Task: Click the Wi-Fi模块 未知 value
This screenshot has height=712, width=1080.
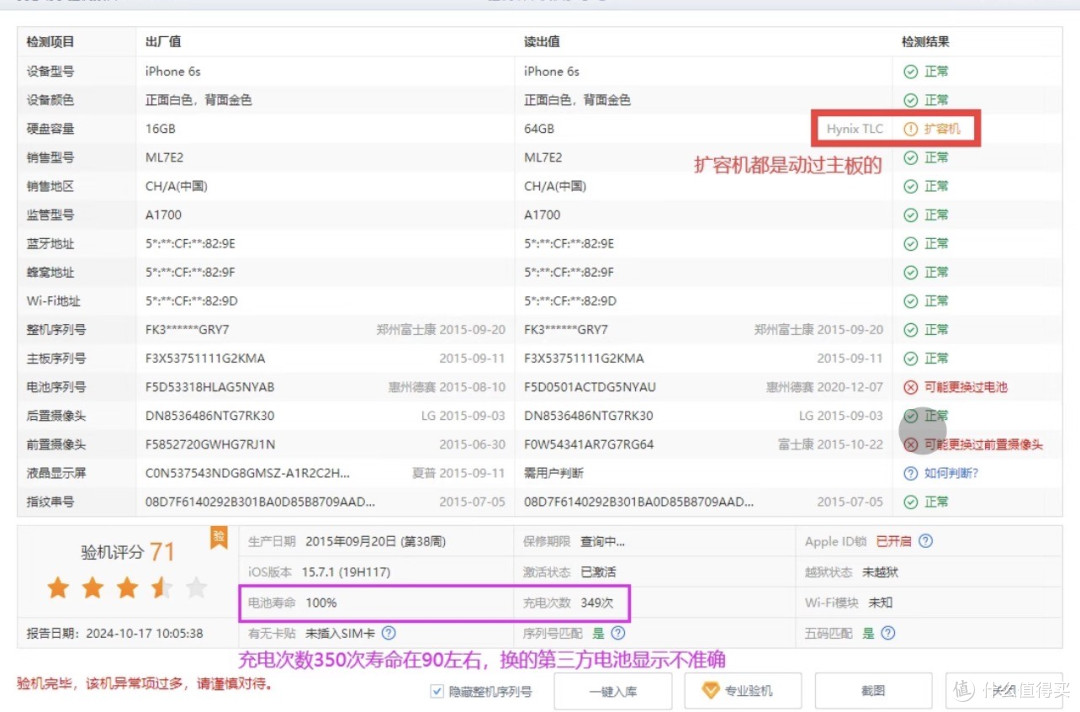Action: point(880,603)
